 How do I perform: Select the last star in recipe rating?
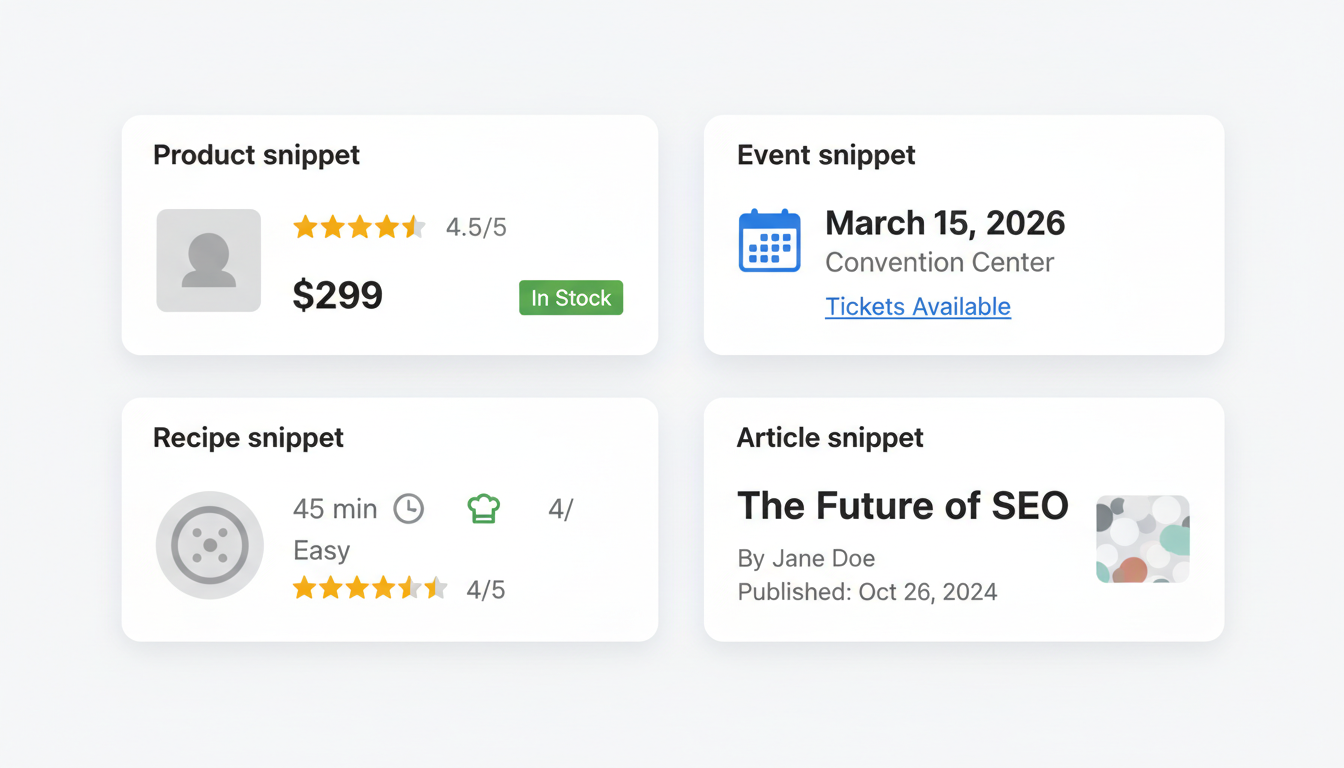436,589
